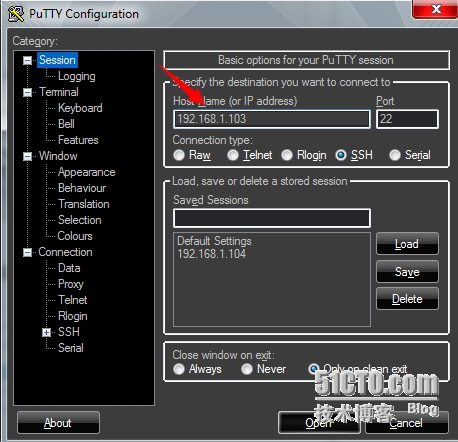Click the Delete button
This screenshot has width=458, height=442.
click(x=407, y=299)
